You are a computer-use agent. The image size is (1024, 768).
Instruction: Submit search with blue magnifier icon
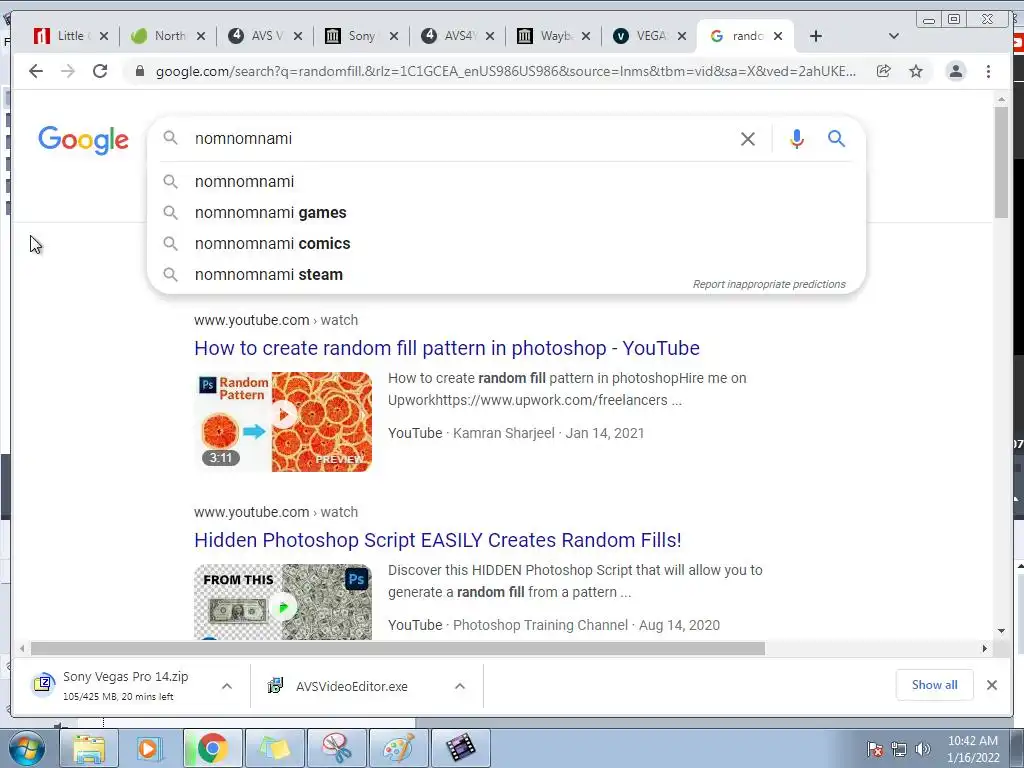point(837,138)
